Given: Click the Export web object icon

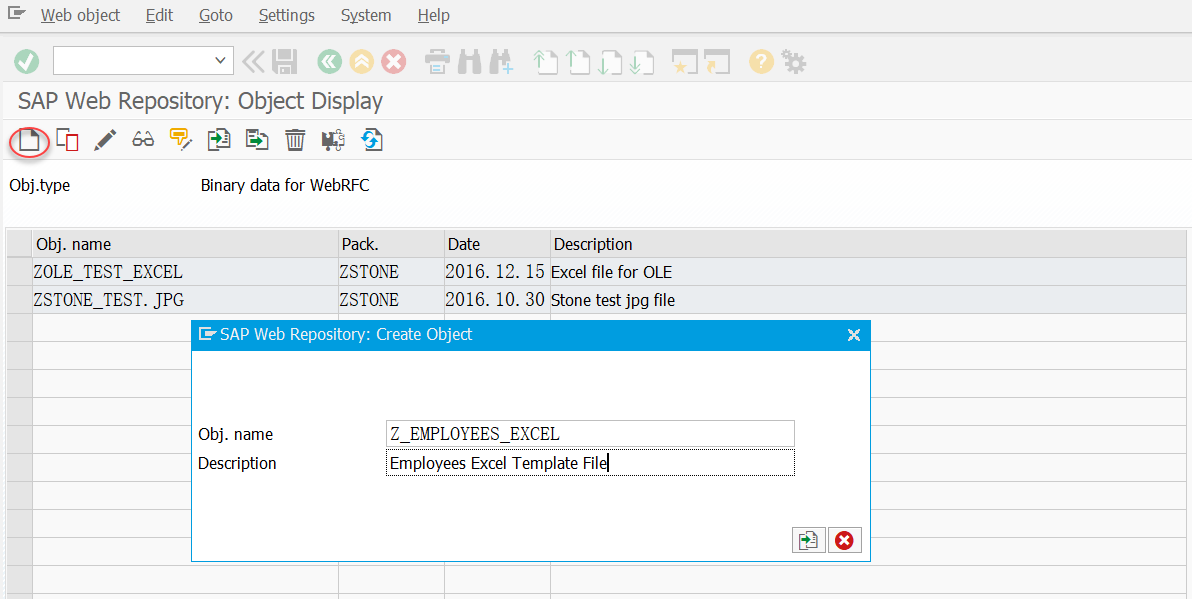Looking at the screenshot, I should (256, 140).
